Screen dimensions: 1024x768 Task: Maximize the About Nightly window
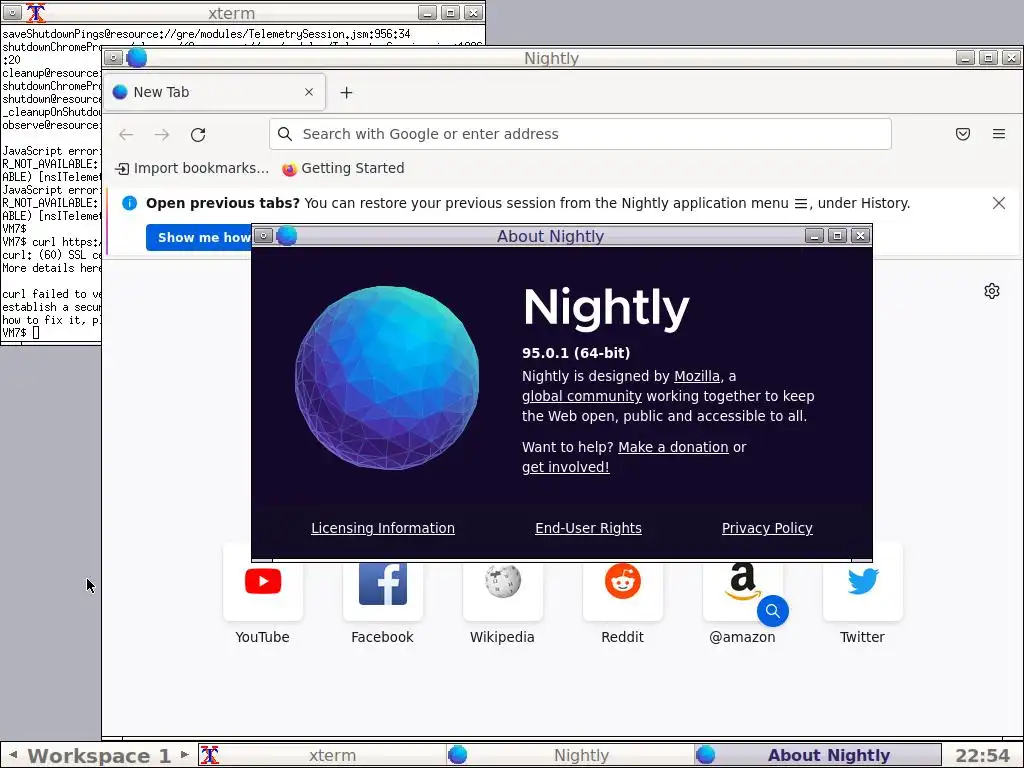point(837,236)
